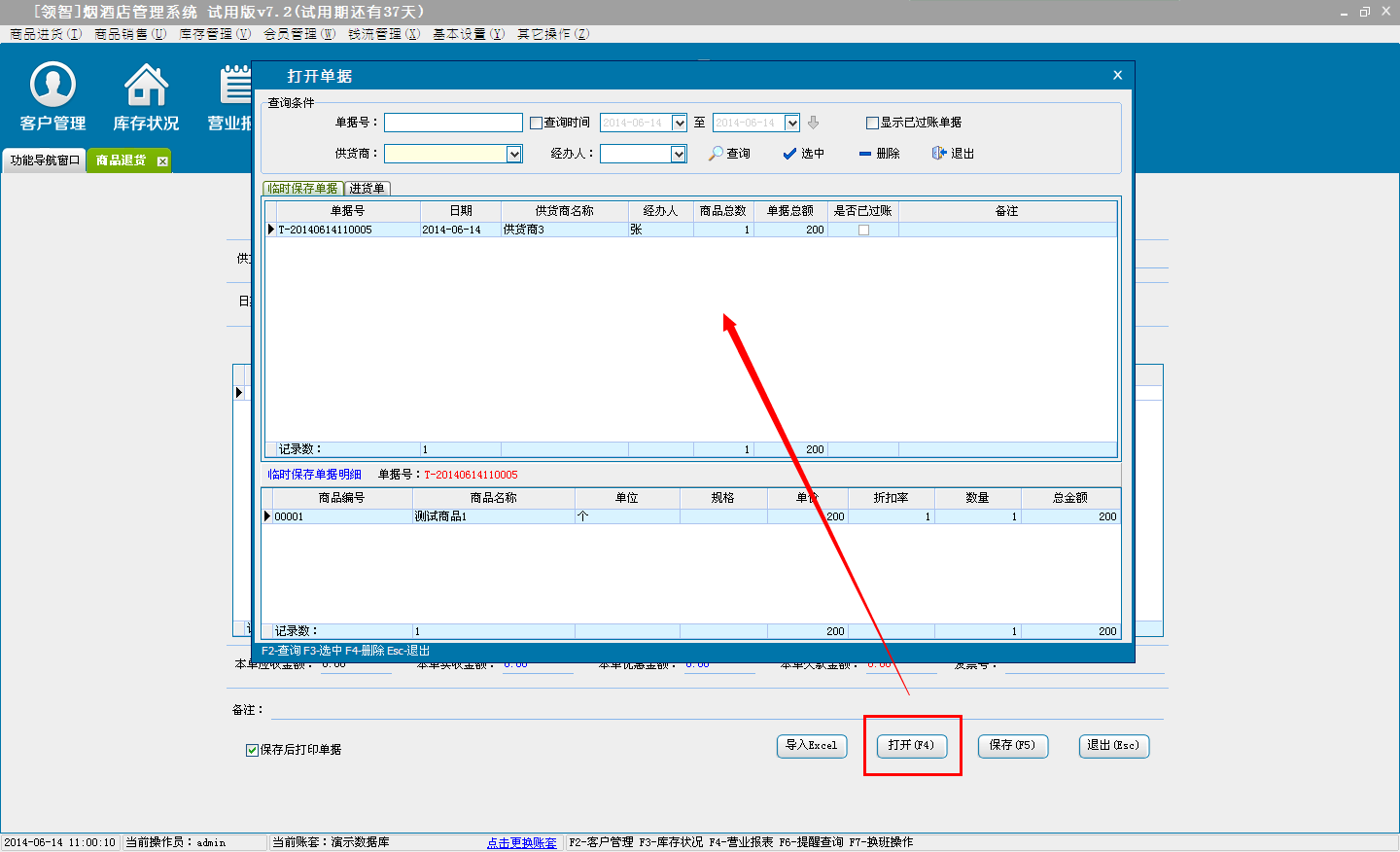Click the 选中 checkmark icon
Viewport: 1400px width, 852px height.
point(789,154)
